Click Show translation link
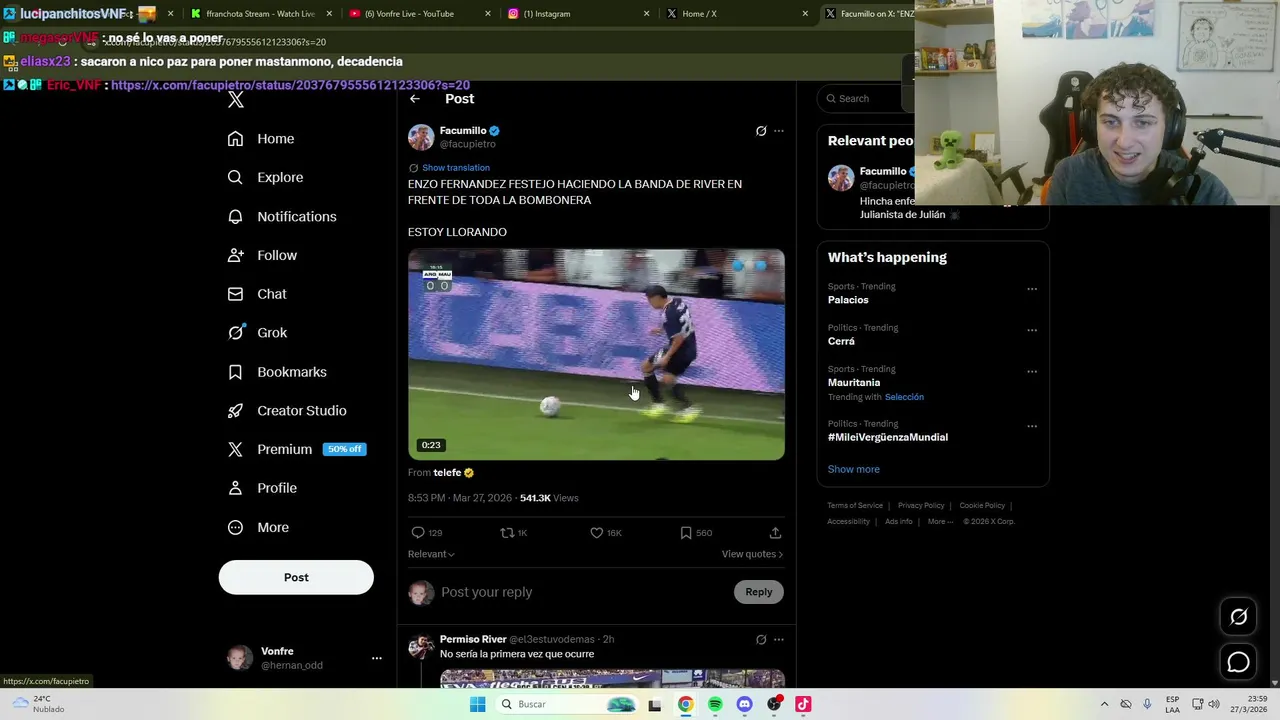The image size is (1280, 720). click(456, 168)
